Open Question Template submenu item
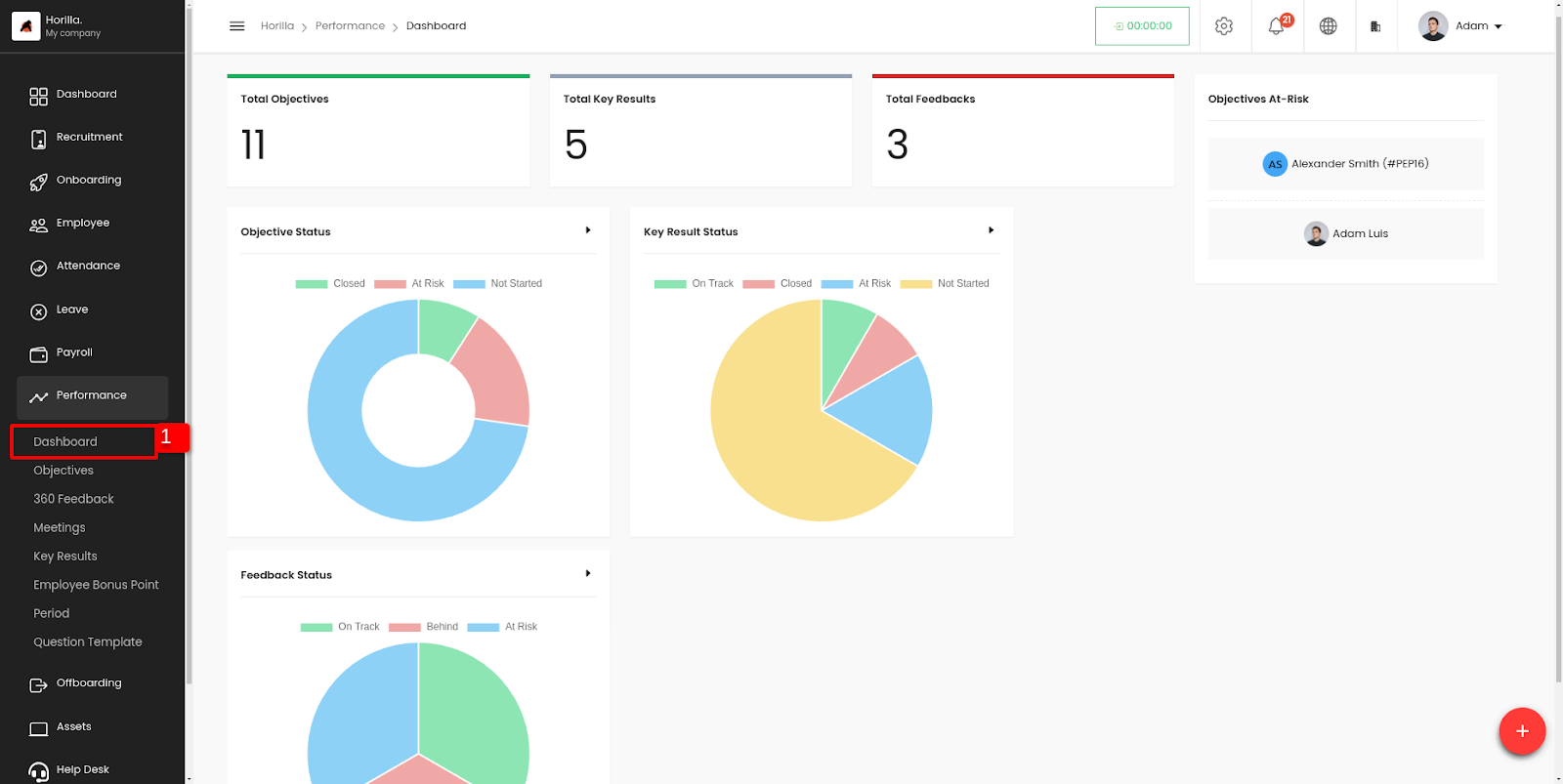 pos(88,642)
